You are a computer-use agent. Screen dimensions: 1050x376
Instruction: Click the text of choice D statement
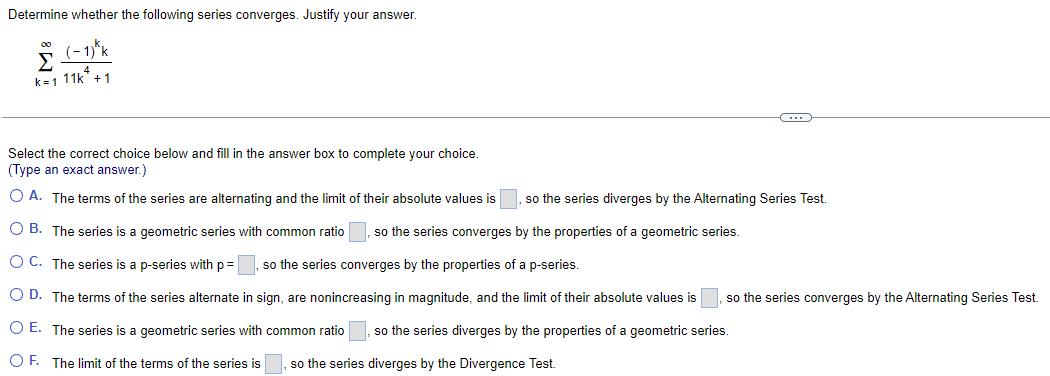(x=545, y=298)
